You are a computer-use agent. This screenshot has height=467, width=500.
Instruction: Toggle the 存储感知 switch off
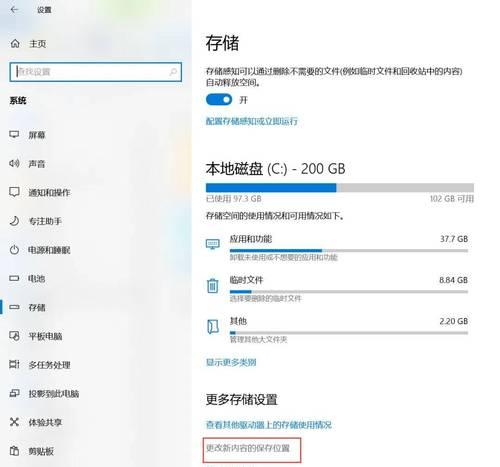tap(219, 99)
